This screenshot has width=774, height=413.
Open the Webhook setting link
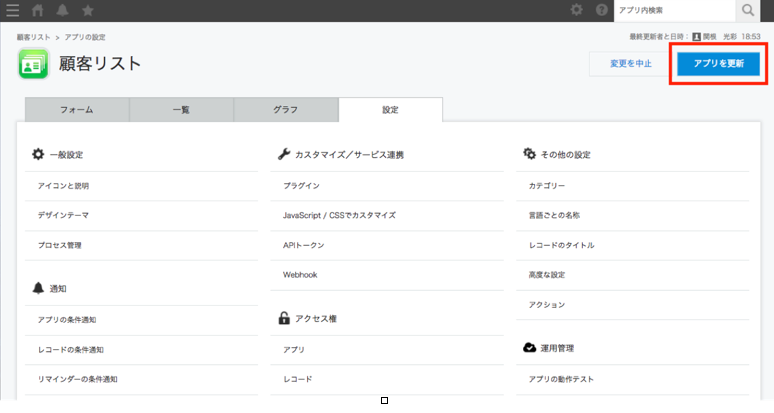[300, 275]
